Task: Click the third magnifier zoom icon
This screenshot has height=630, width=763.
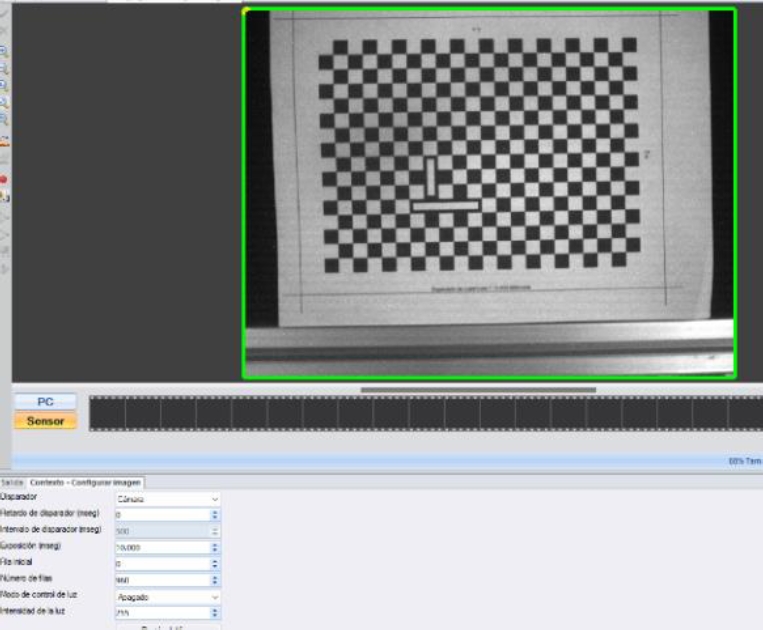Action: 3,85
